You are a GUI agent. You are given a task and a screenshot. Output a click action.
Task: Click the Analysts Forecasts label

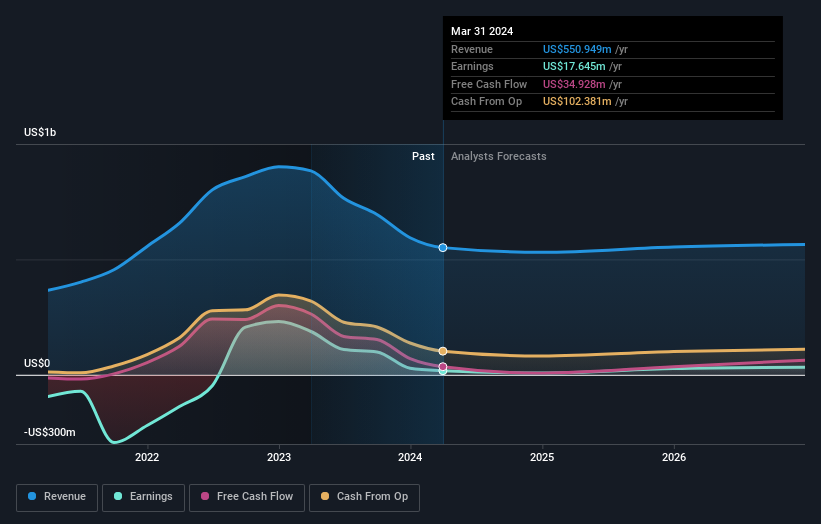pyautogui.click(x=498, y=157)
